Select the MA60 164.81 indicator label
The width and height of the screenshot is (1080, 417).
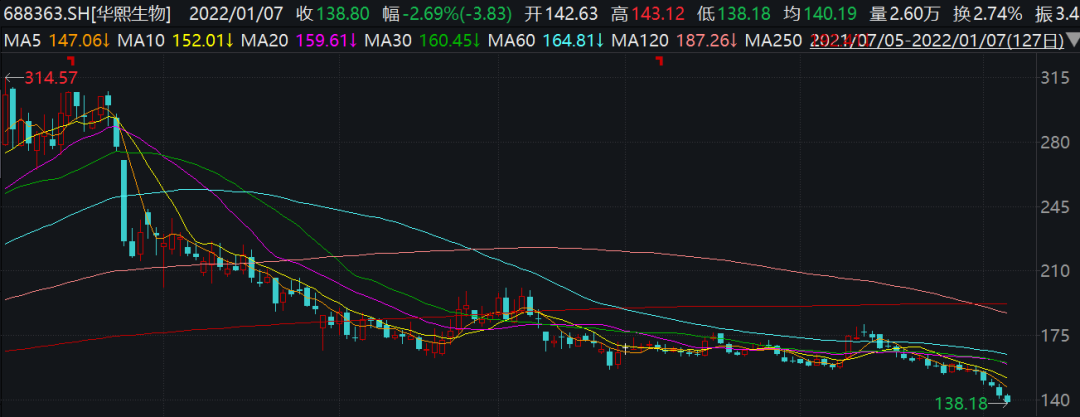[x=546, y=41]
